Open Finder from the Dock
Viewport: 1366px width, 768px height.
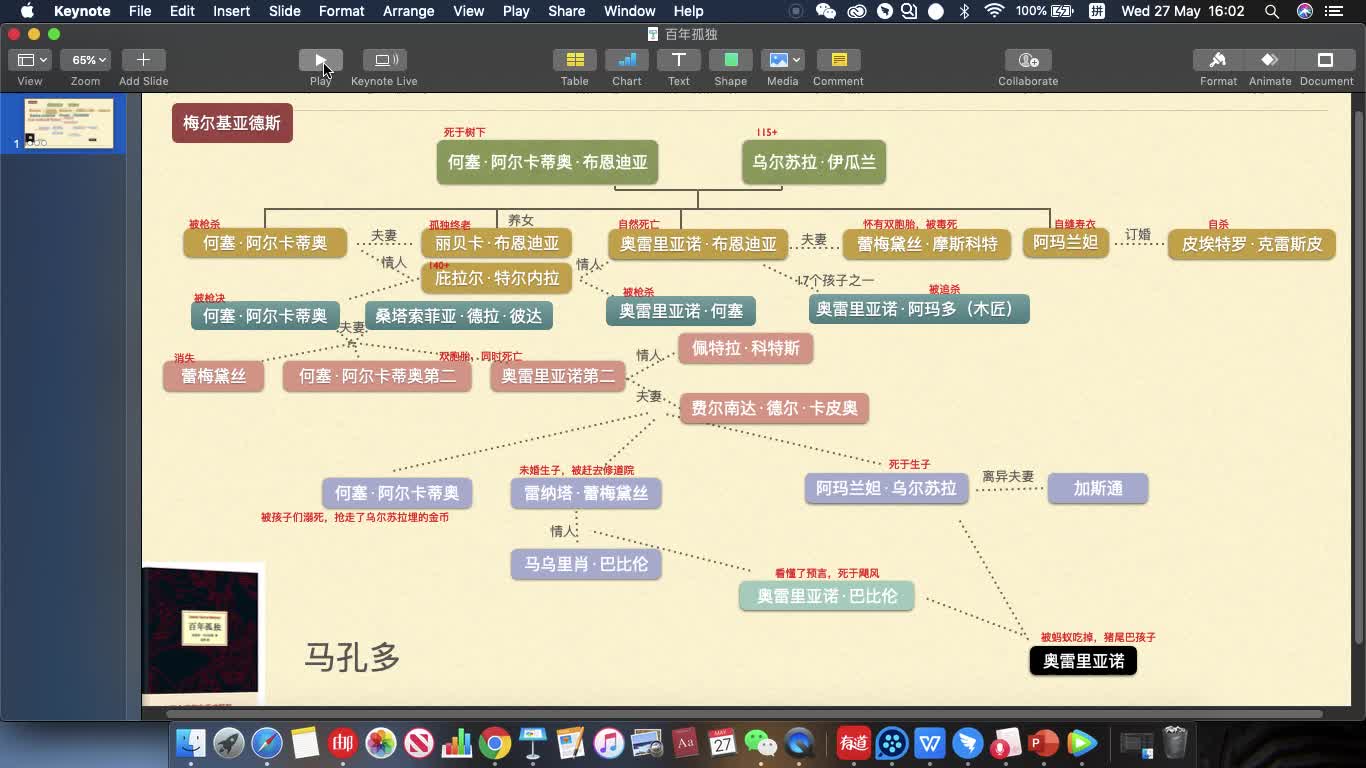pyautogui.click(x=191, y=743)
